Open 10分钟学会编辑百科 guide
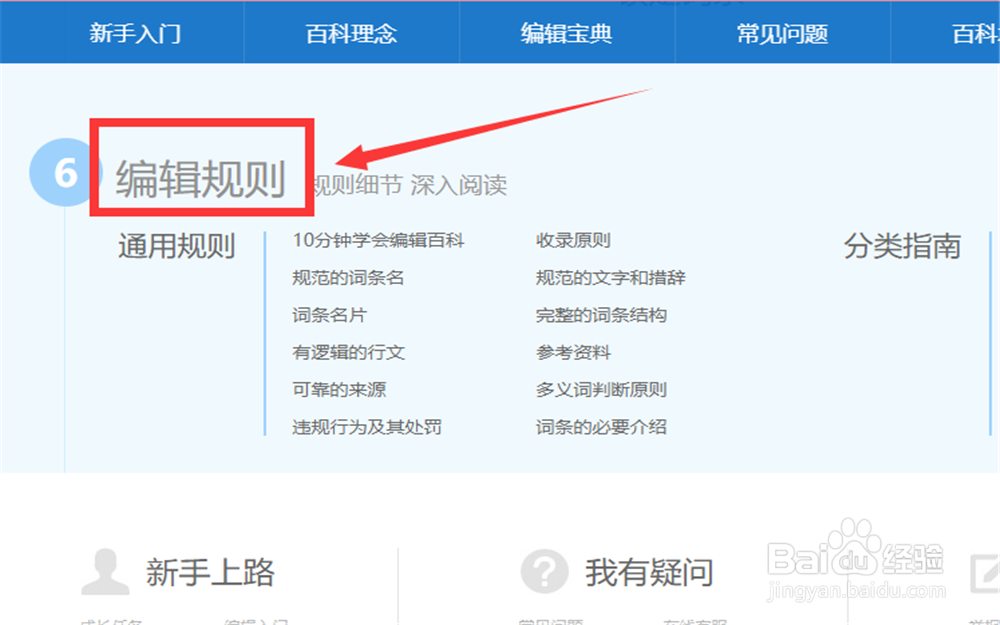 [380, 240]
